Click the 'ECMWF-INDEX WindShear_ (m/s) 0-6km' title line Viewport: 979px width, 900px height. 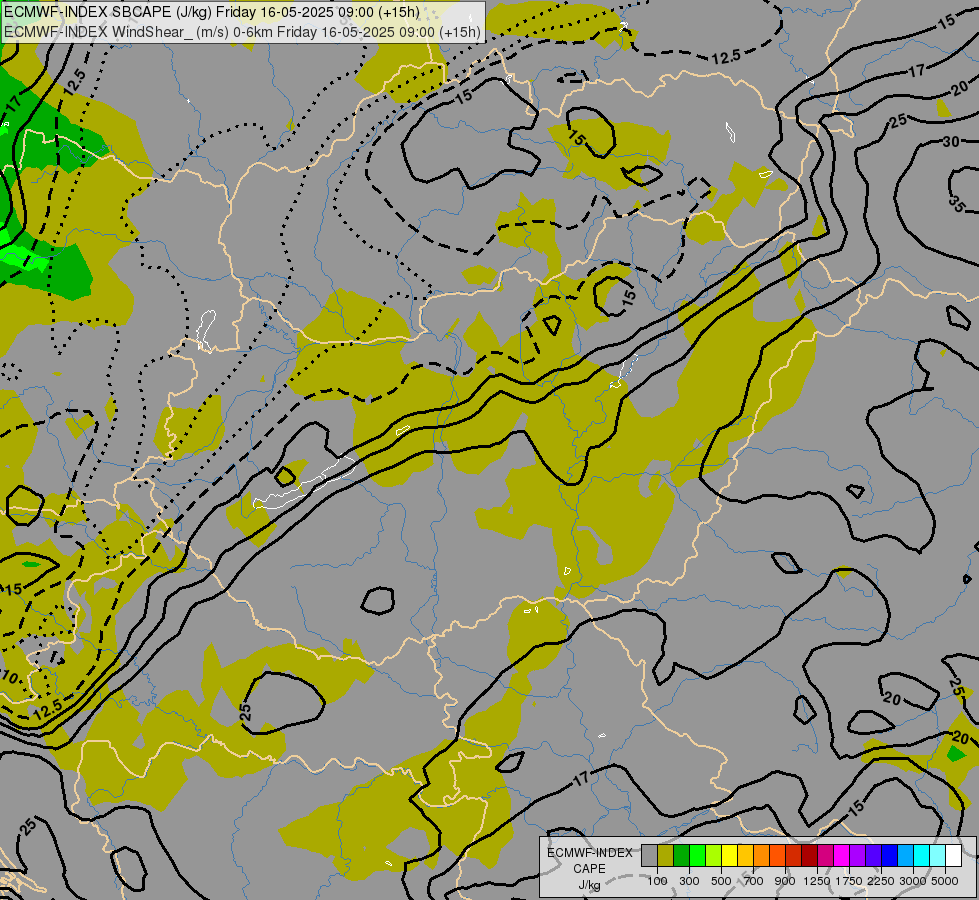[242, 32]
